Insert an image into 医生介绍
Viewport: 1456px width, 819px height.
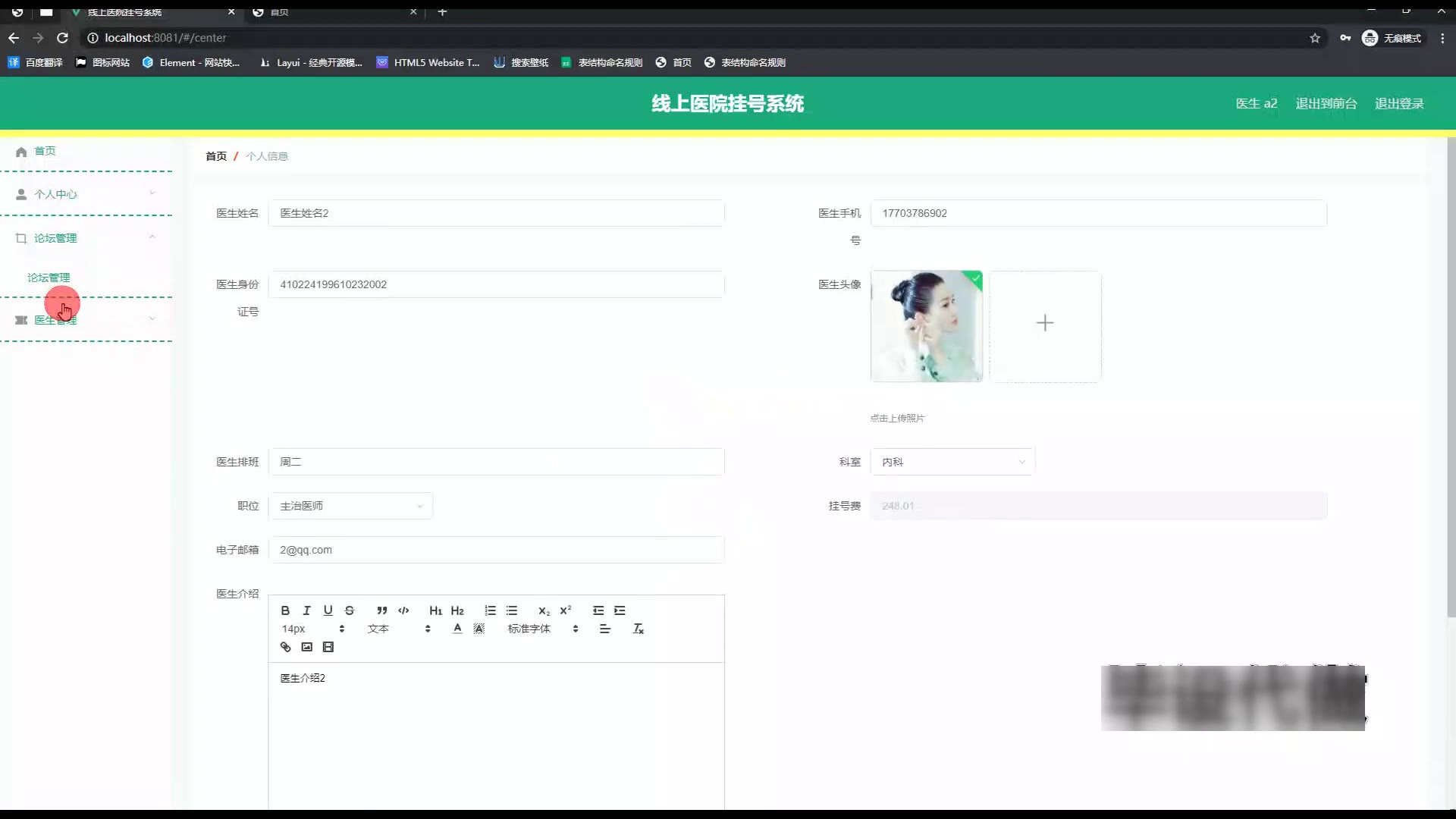click(306, 647)
